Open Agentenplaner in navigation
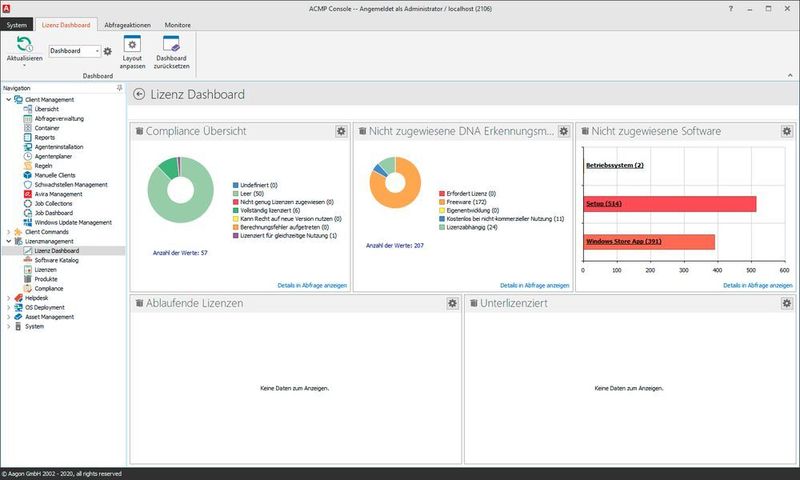800x480 pixels. pyautogui.click(x=53, y=156)
